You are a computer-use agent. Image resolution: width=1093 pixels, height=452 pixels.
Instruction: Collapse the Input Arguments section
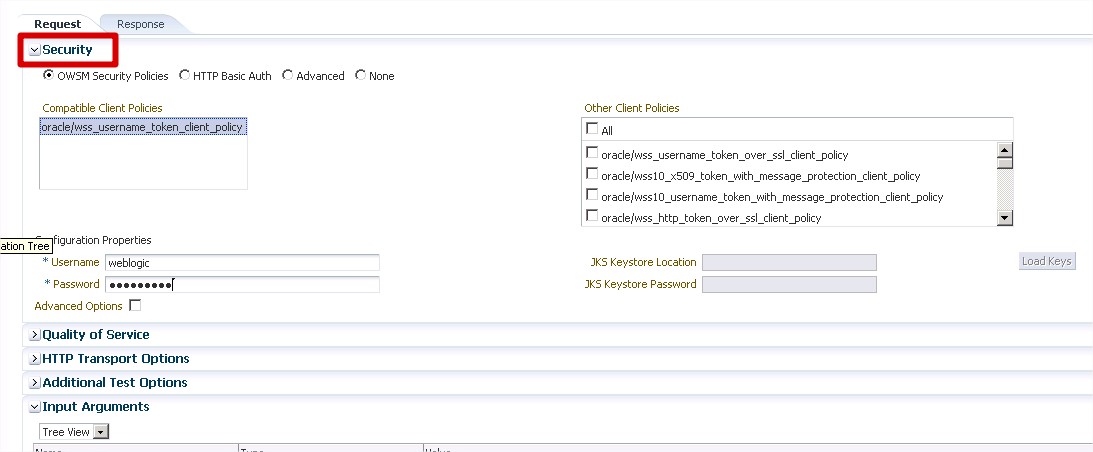pos(35,407)
